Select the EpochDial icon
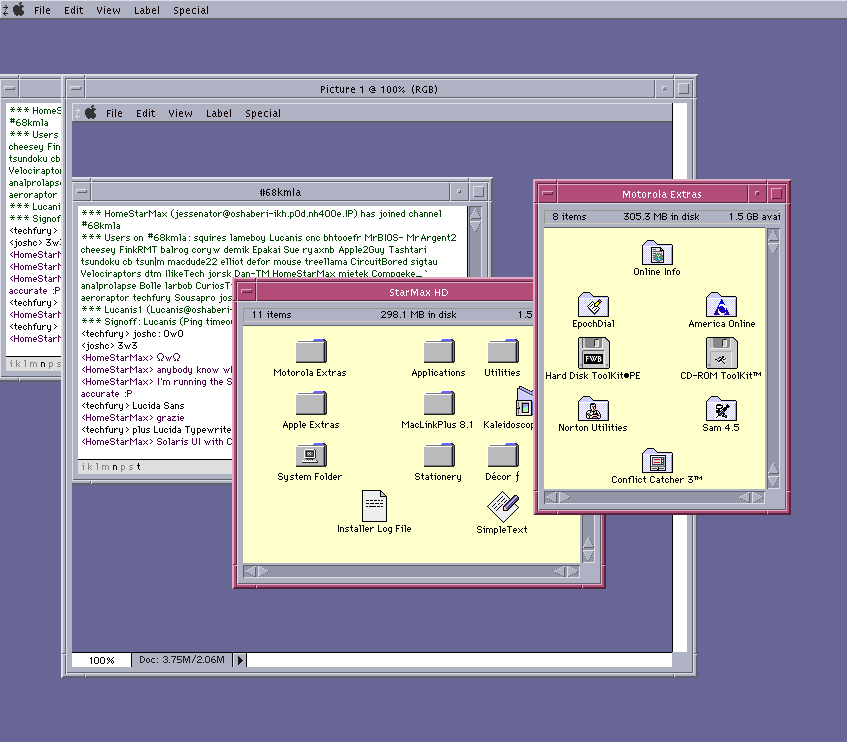This screenshot has height=742, width=847. [593, 306]
